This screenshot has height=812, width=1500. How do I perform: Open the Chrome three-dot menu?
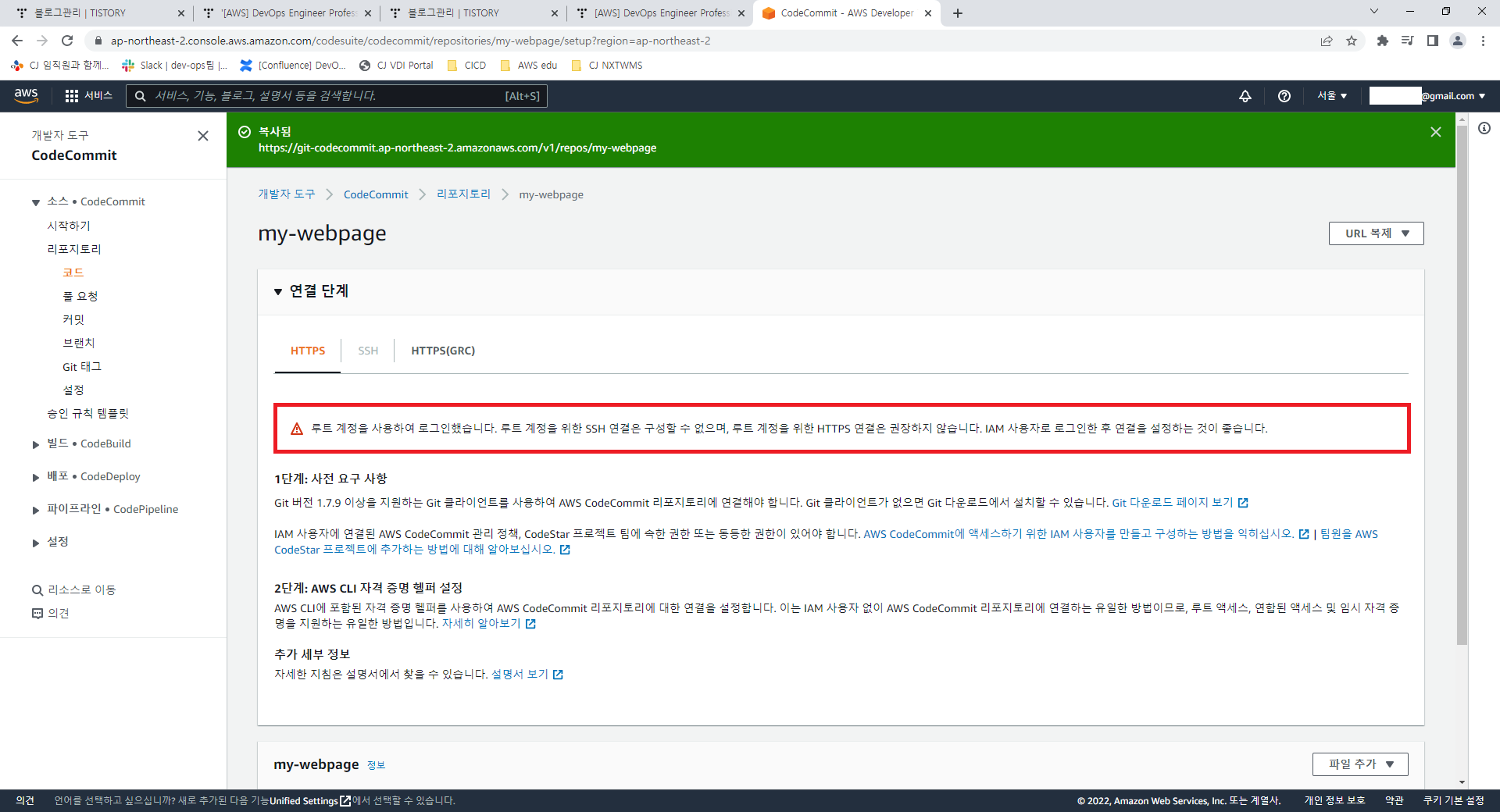point(1483,41)
